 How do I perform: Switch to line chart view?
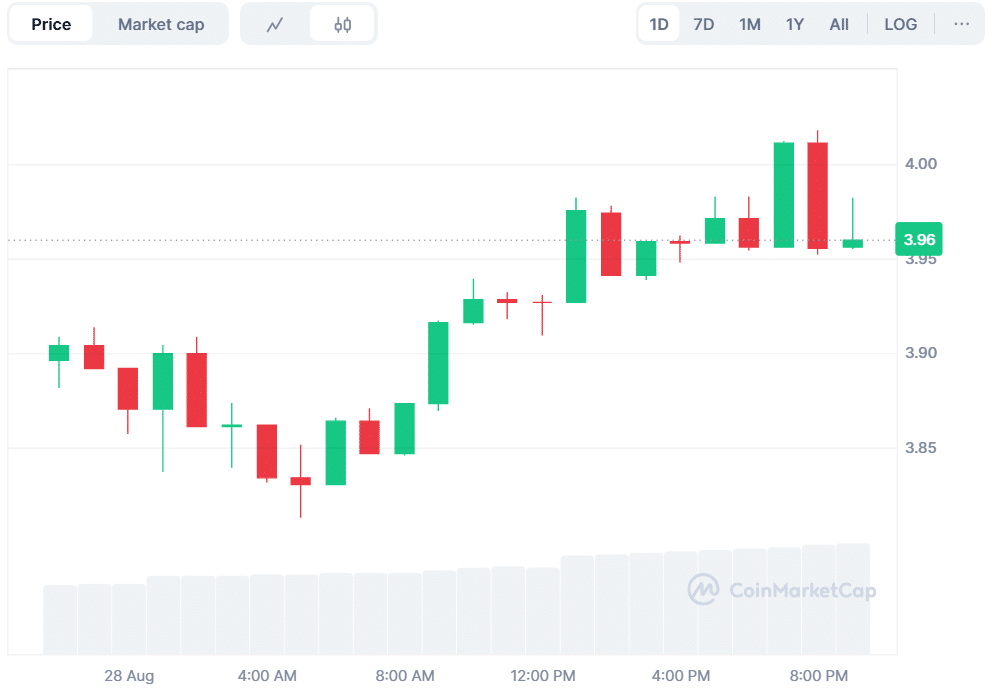click(x=275, y=25)
